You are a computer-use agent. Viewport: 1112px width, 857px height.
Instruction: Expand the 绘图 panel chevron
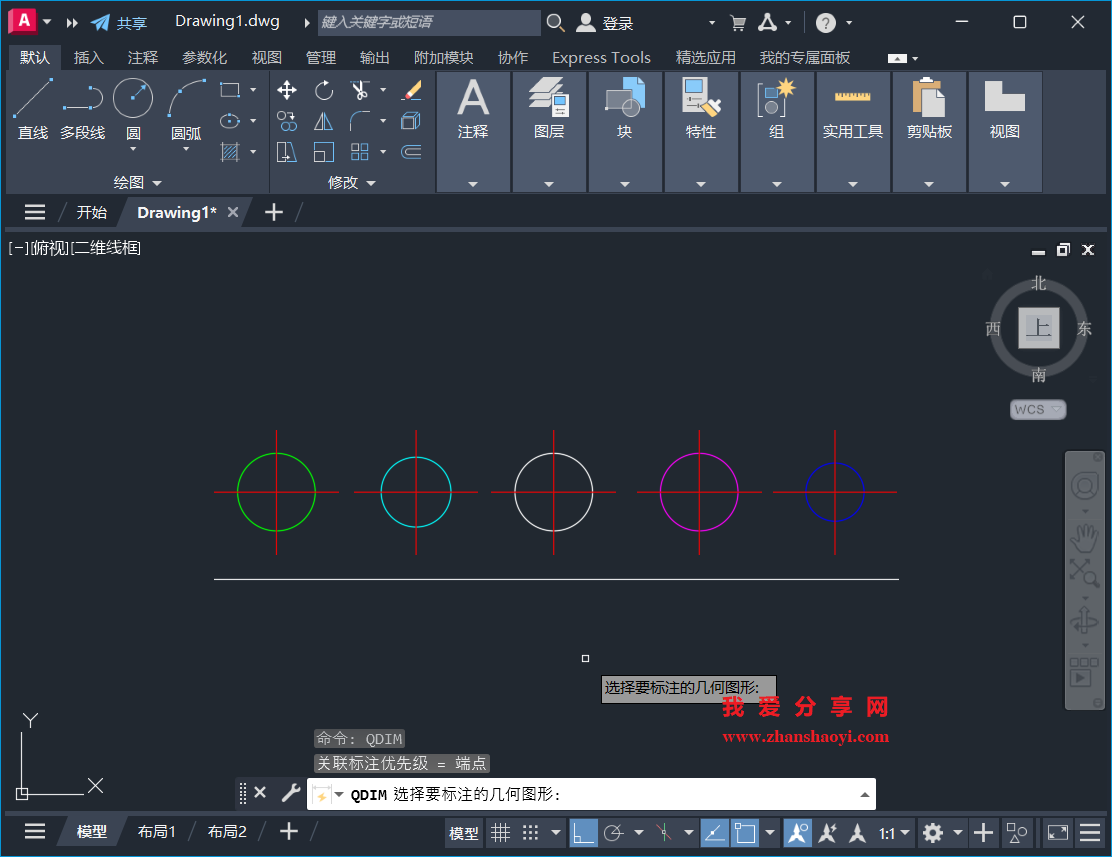[156, 182]
